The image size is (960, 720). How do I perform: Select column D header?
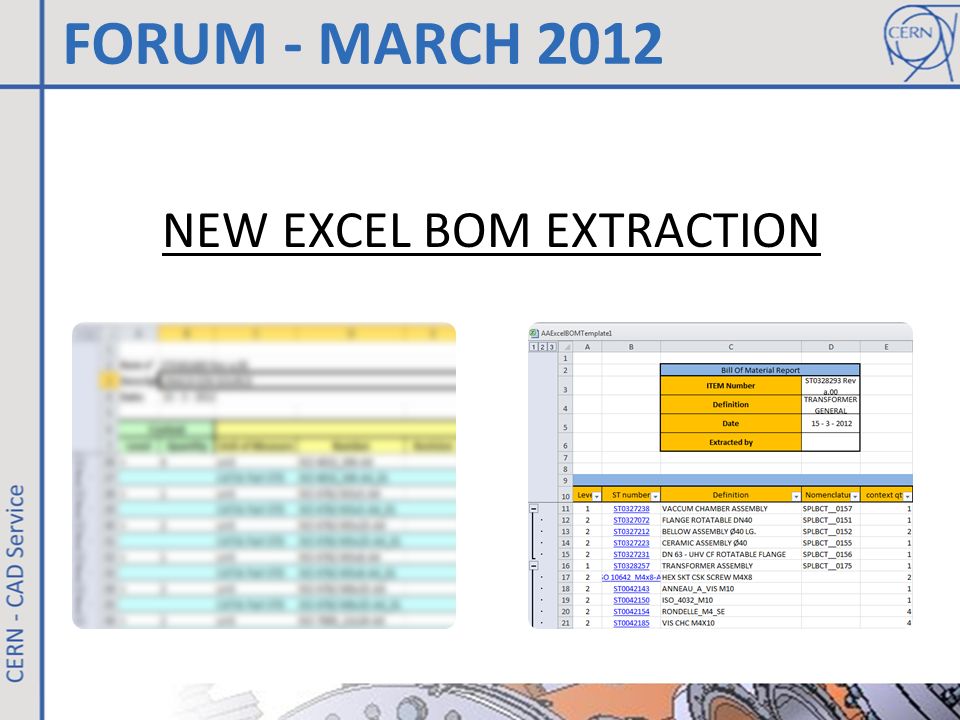tap(831, 347)
